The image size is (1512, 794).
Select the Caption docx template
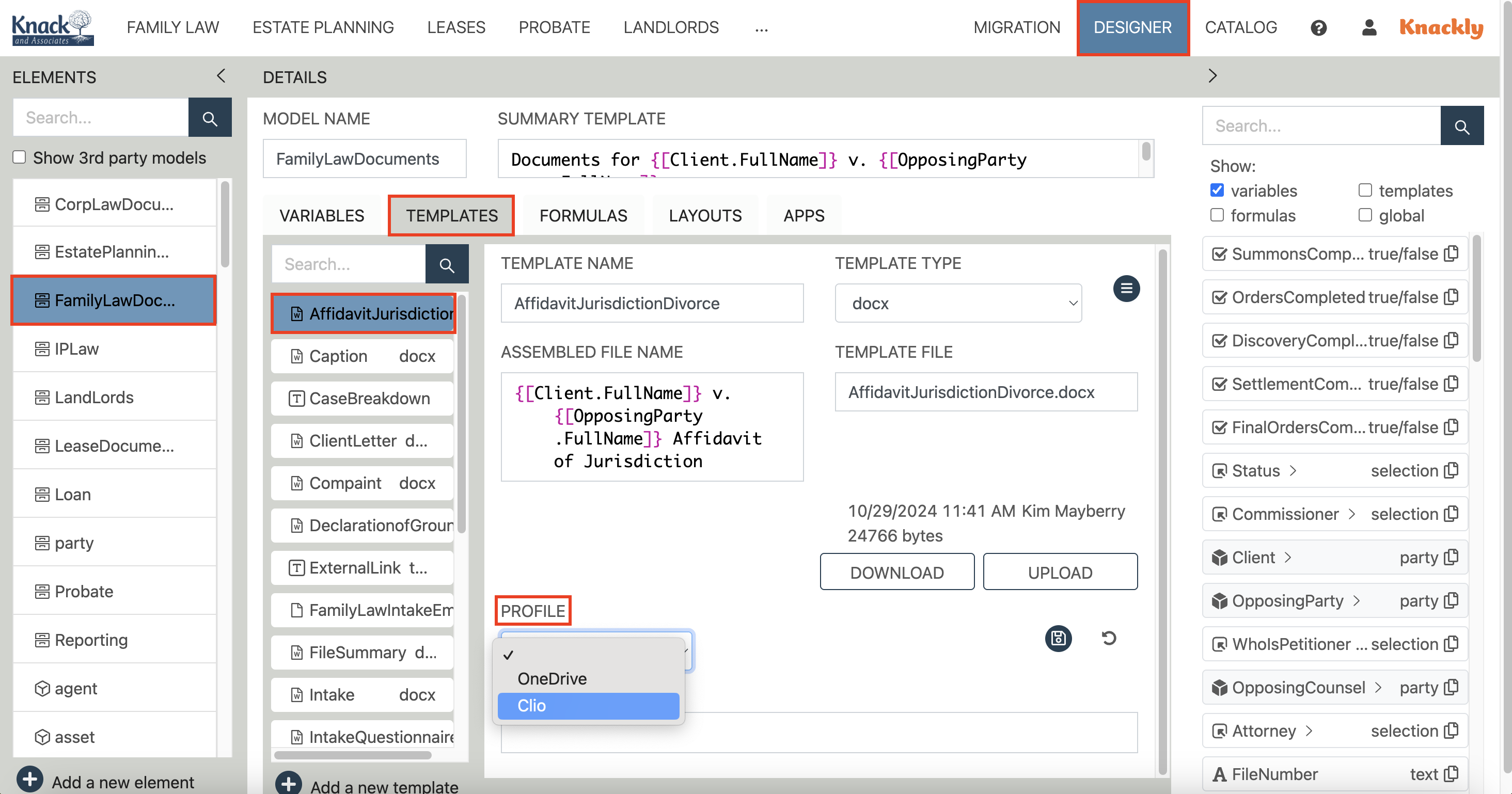(x=361, y=356)
